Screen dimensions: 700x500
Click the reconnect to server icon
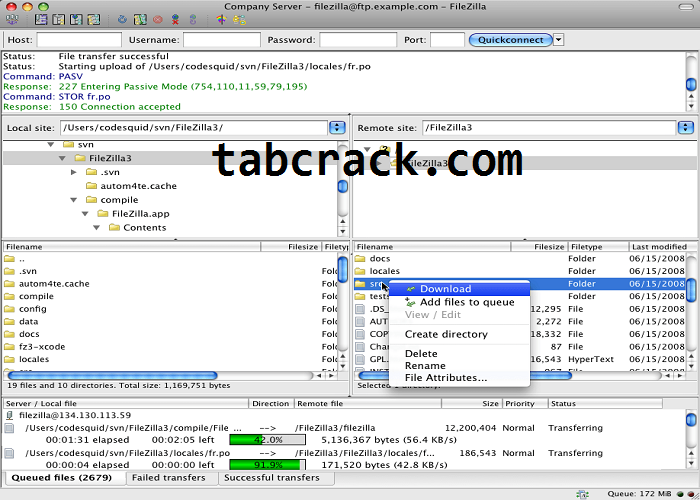pyautogui.click(x=193, y=20)
